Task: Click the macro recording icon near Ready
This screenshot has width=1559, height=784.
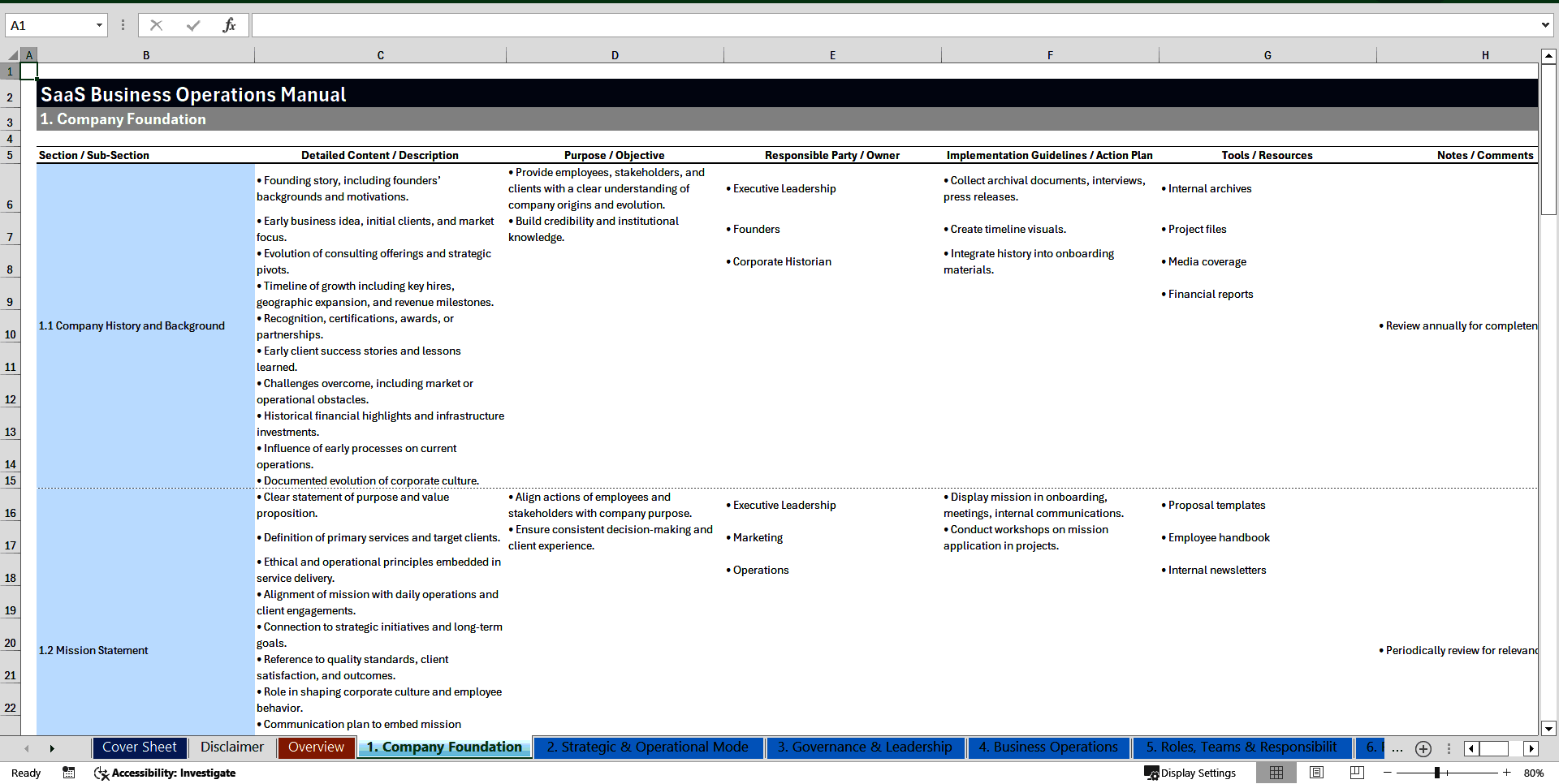Action: [x=69, y=773]
